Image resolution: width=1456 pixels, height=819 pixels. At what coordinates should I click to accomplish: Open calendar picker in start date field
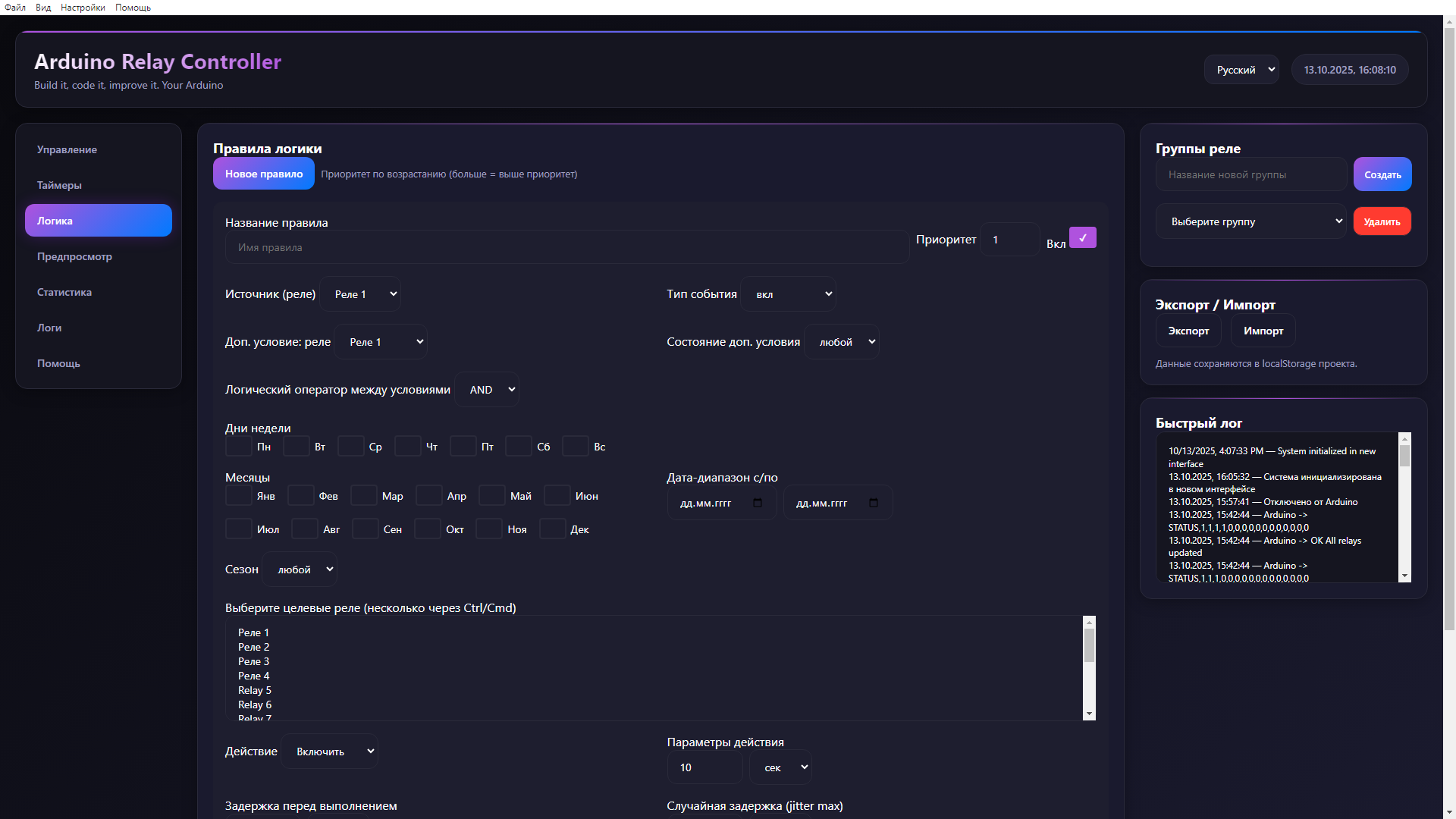[x=758, y=503]
